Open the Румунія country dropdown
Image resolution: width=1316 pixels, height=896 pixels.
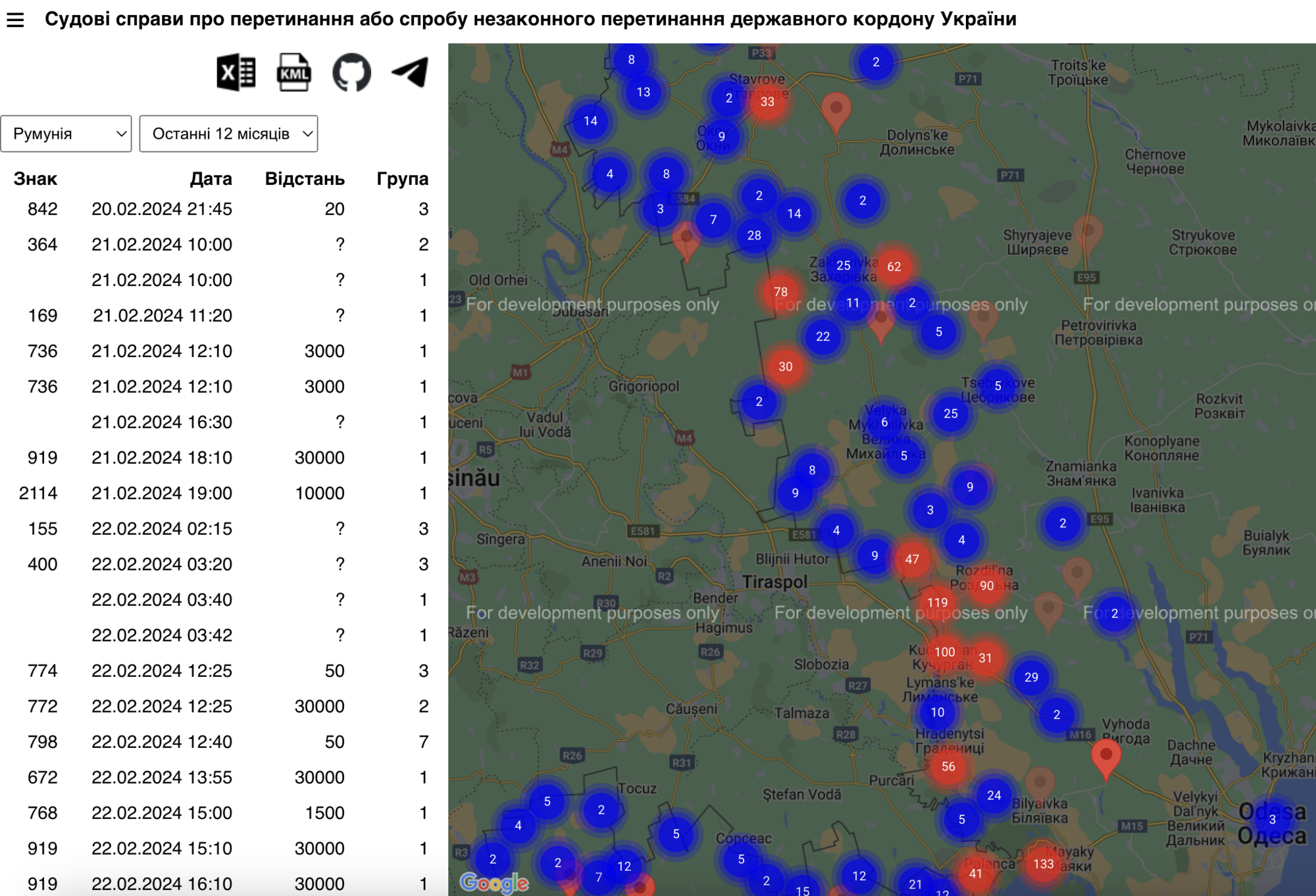(66, 134)
